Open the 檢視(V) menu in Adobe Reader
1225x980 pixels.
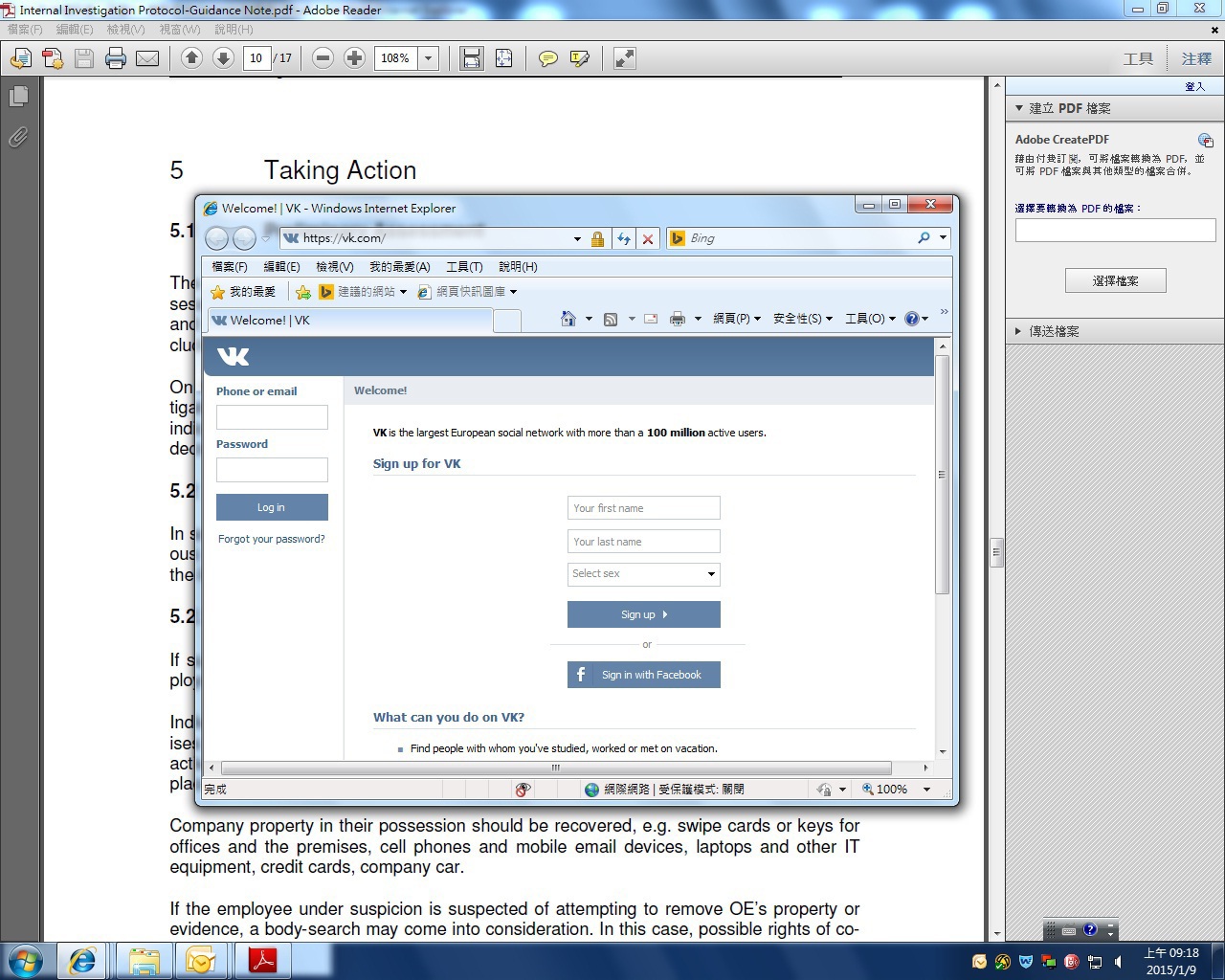[x=125, y=30]
